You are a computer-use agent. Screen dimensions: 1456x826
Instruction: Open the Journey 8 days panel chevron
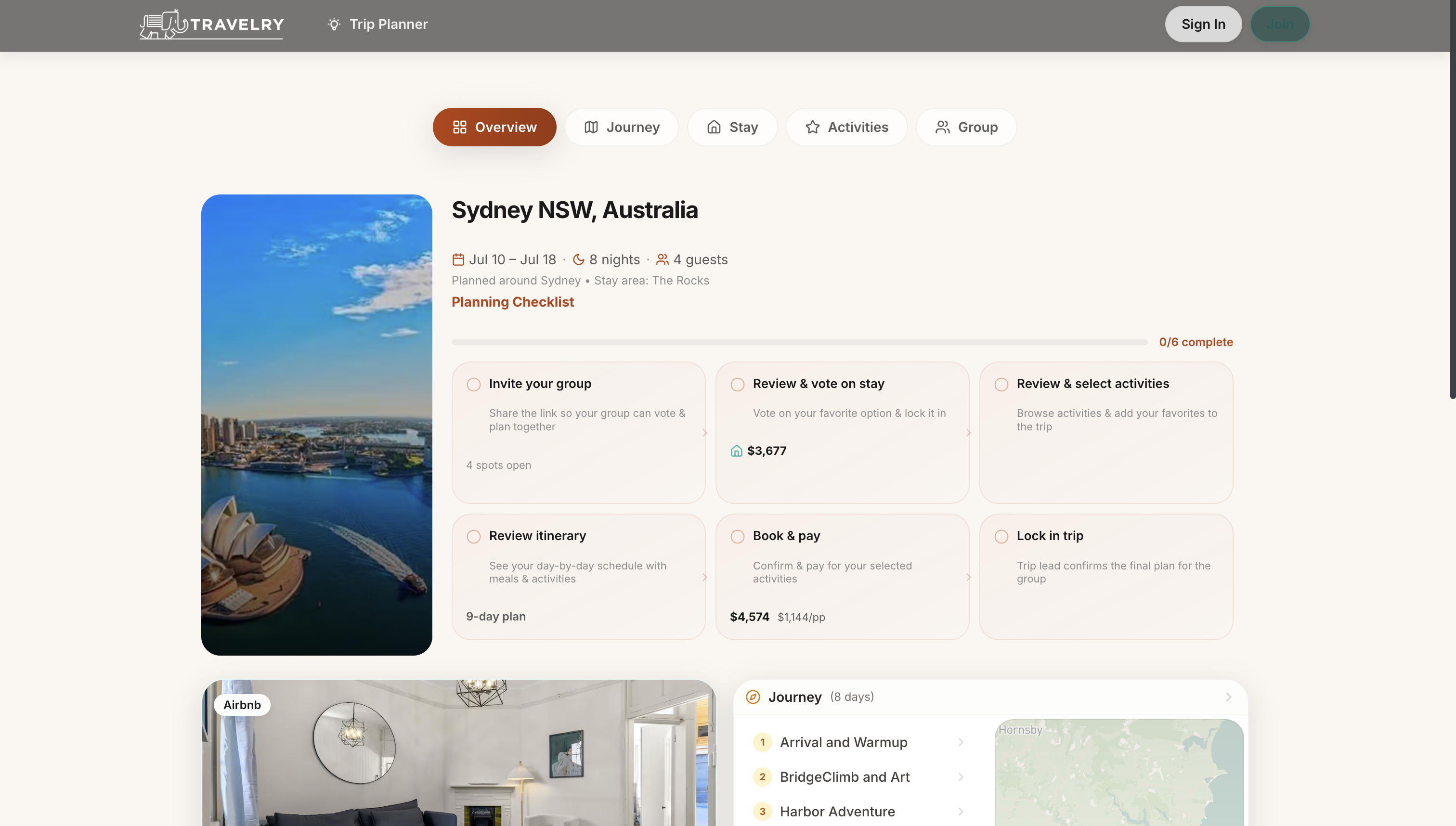click(x=1228, y=697)
